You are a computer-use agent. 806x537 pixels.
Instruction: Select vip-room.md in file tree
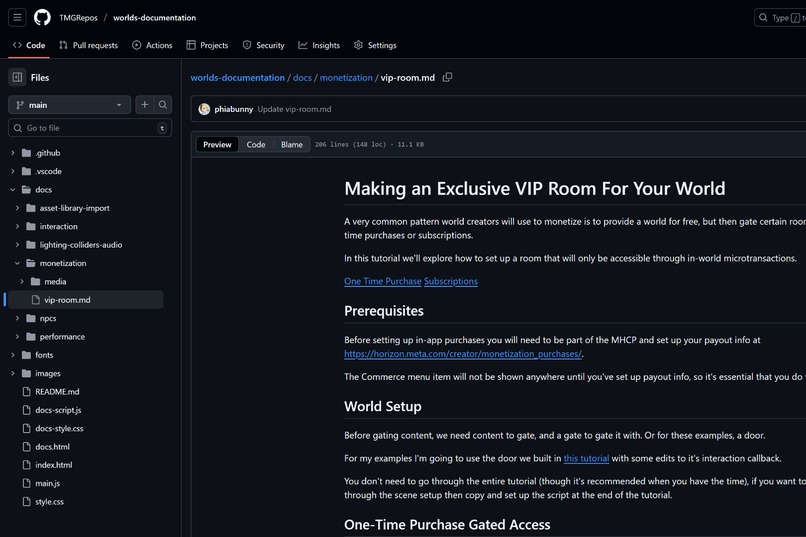pyautogui.click(x=84, y=300)
